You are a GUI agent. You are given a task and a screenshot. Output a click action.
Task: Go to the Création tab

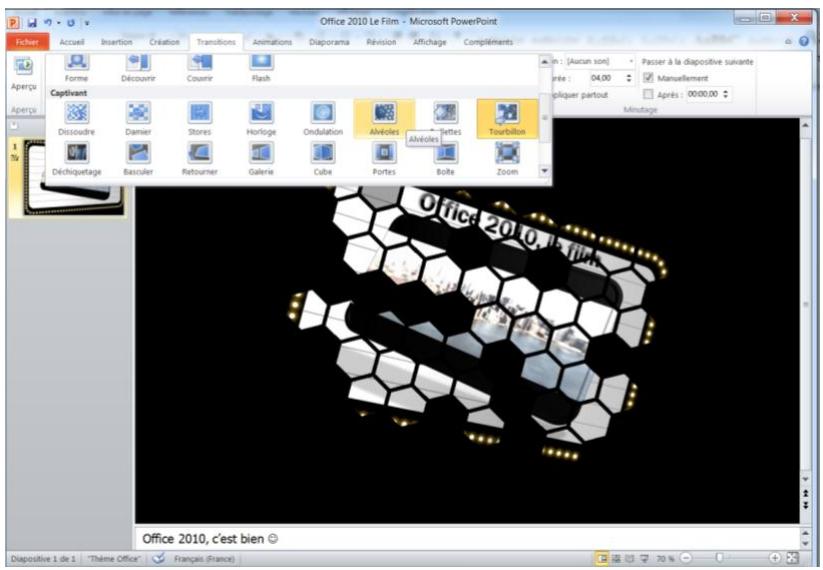point(164,41)
